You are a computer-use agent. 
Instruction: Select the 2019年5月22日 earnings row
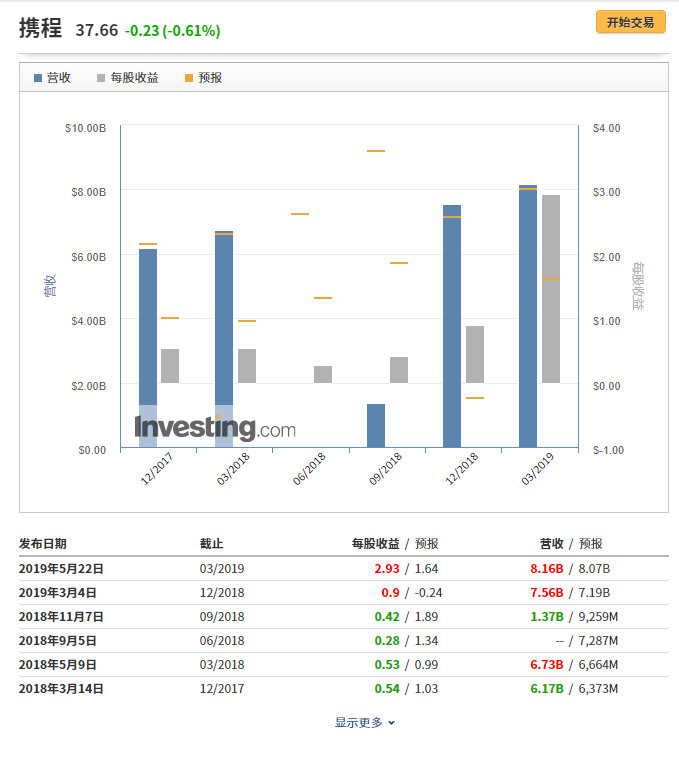61,569
